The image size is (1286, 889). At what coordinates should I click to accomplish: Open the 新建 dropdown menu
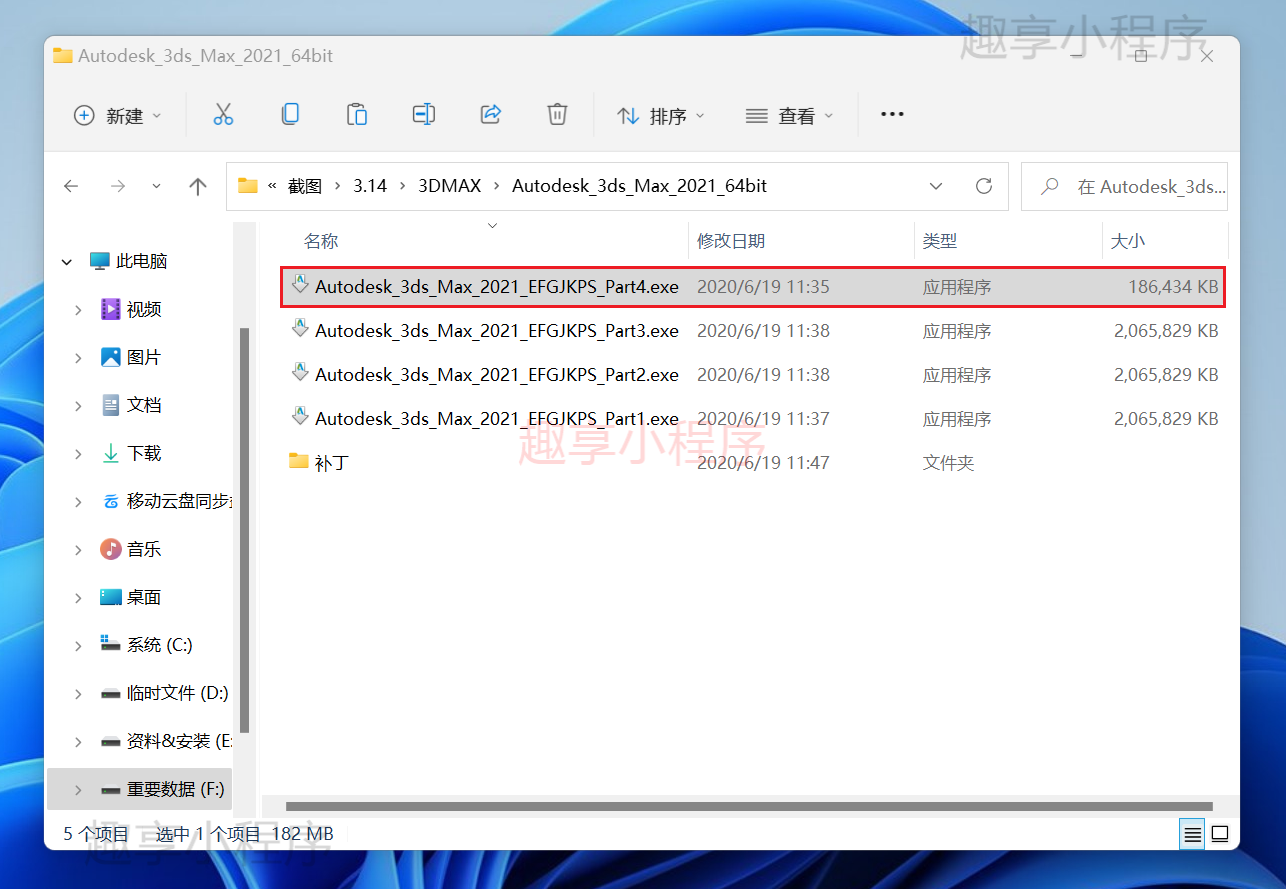[117, 116]
